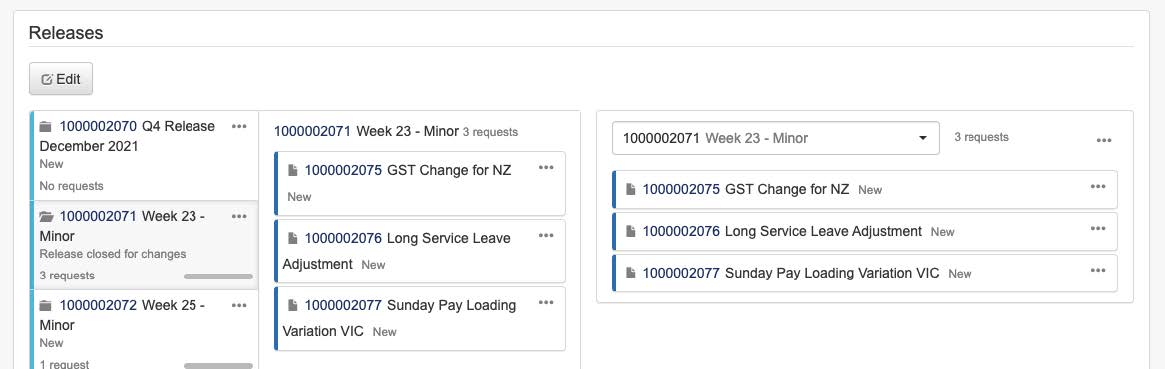This screenshot has width=1165, height=369.
Task: Click the Edit button
Action: tap(61, 79)
